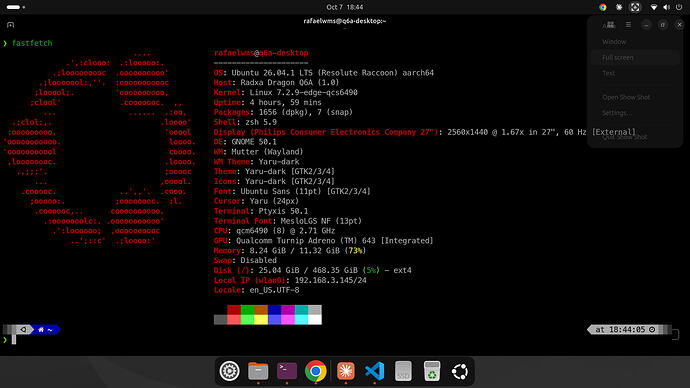Click the starburst indicator icon in the top bar
The height and width of the screenshot is (388, 690).
619,7
